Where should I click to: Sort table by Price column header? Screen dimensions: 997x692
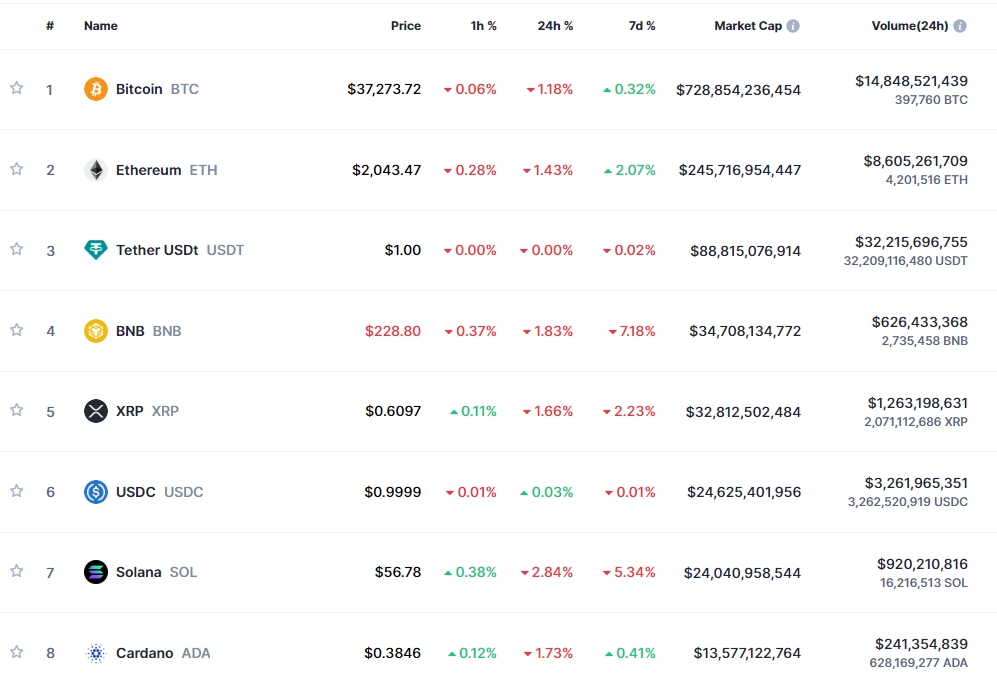tap(405, 26)
